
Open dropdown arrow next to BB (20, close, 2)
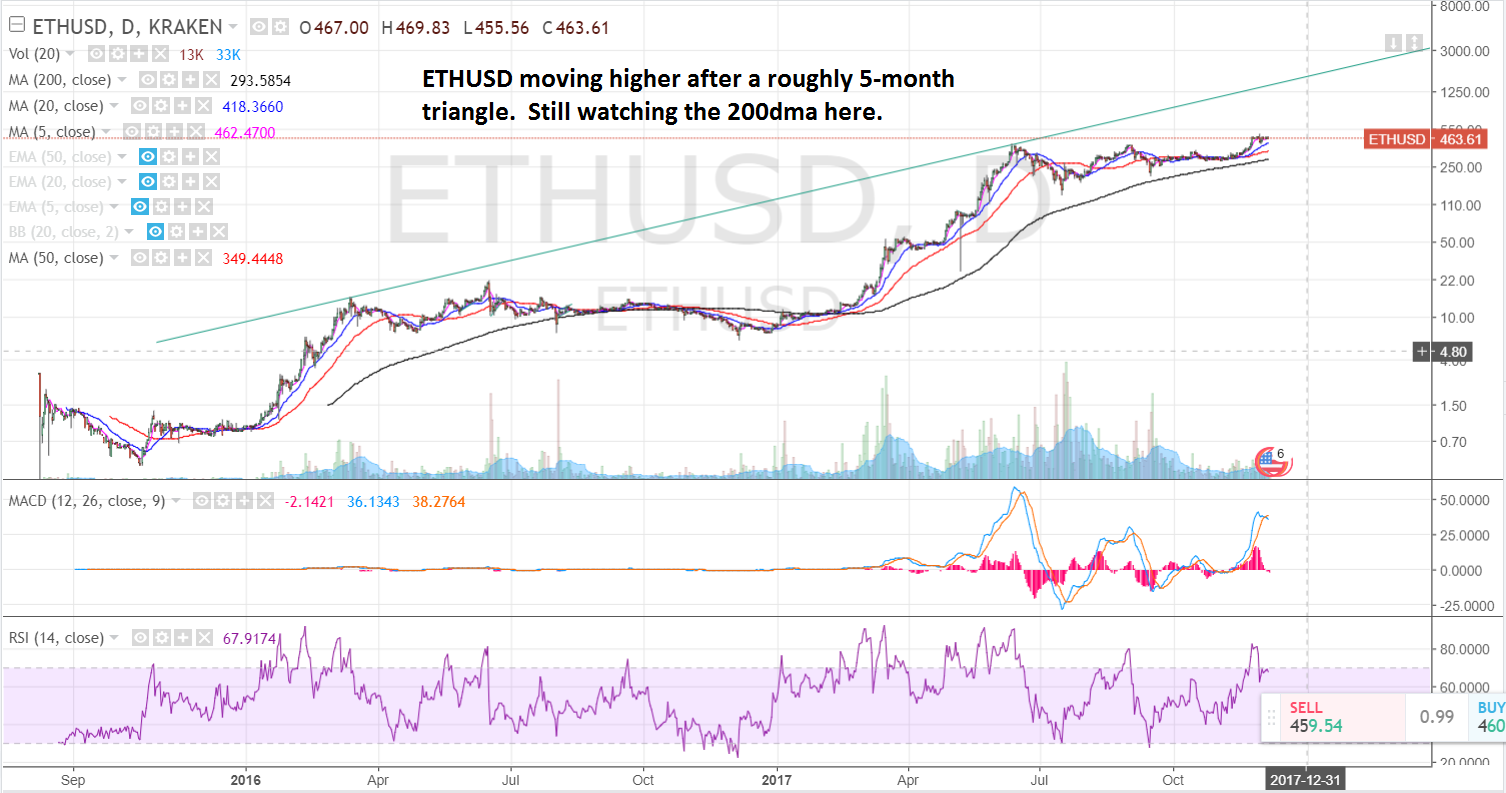click(x=129, y=232)
